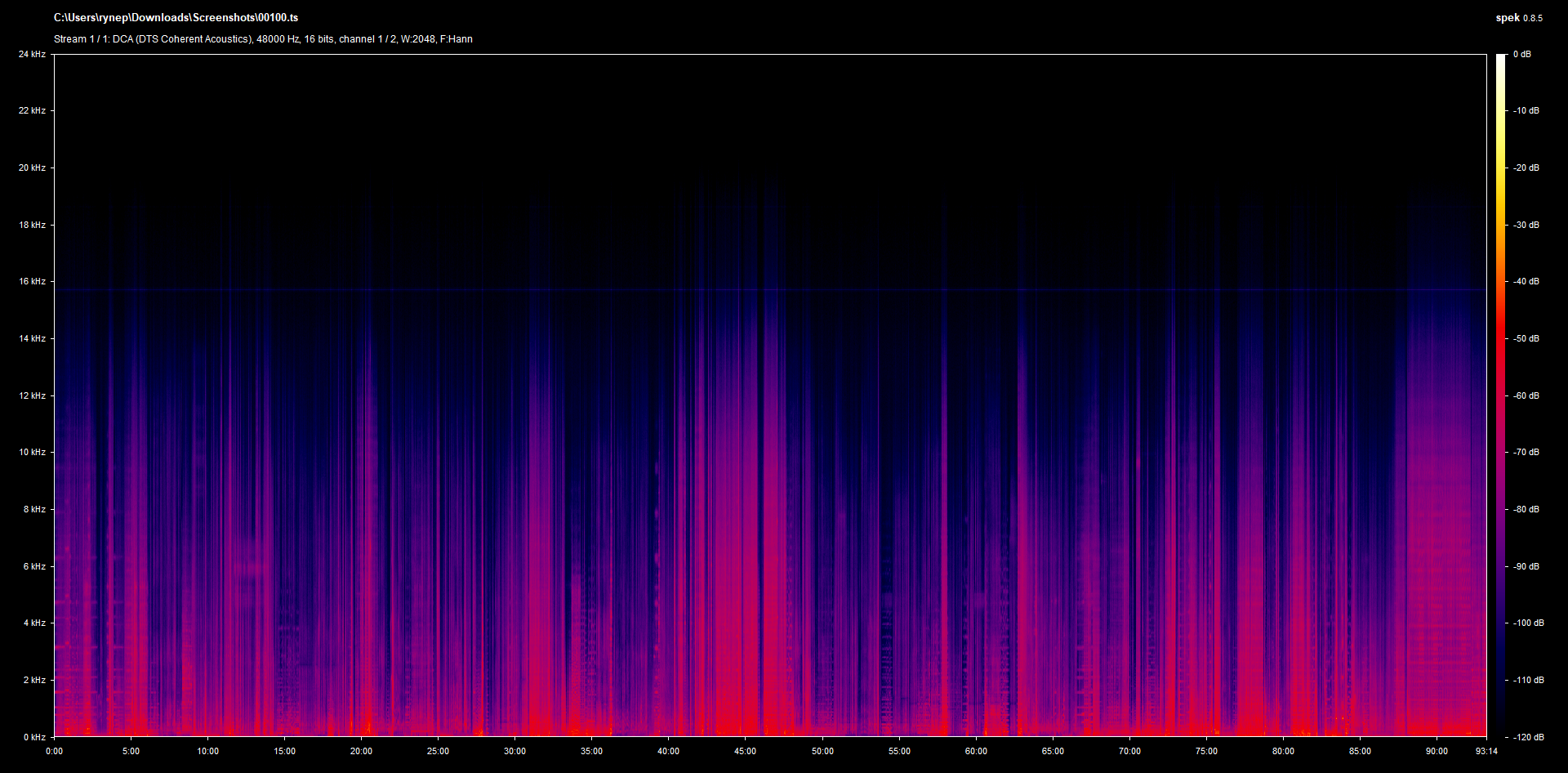Click the 0 dB scale label
Screen dimensions: 1568x773
tap(1521, 54)
